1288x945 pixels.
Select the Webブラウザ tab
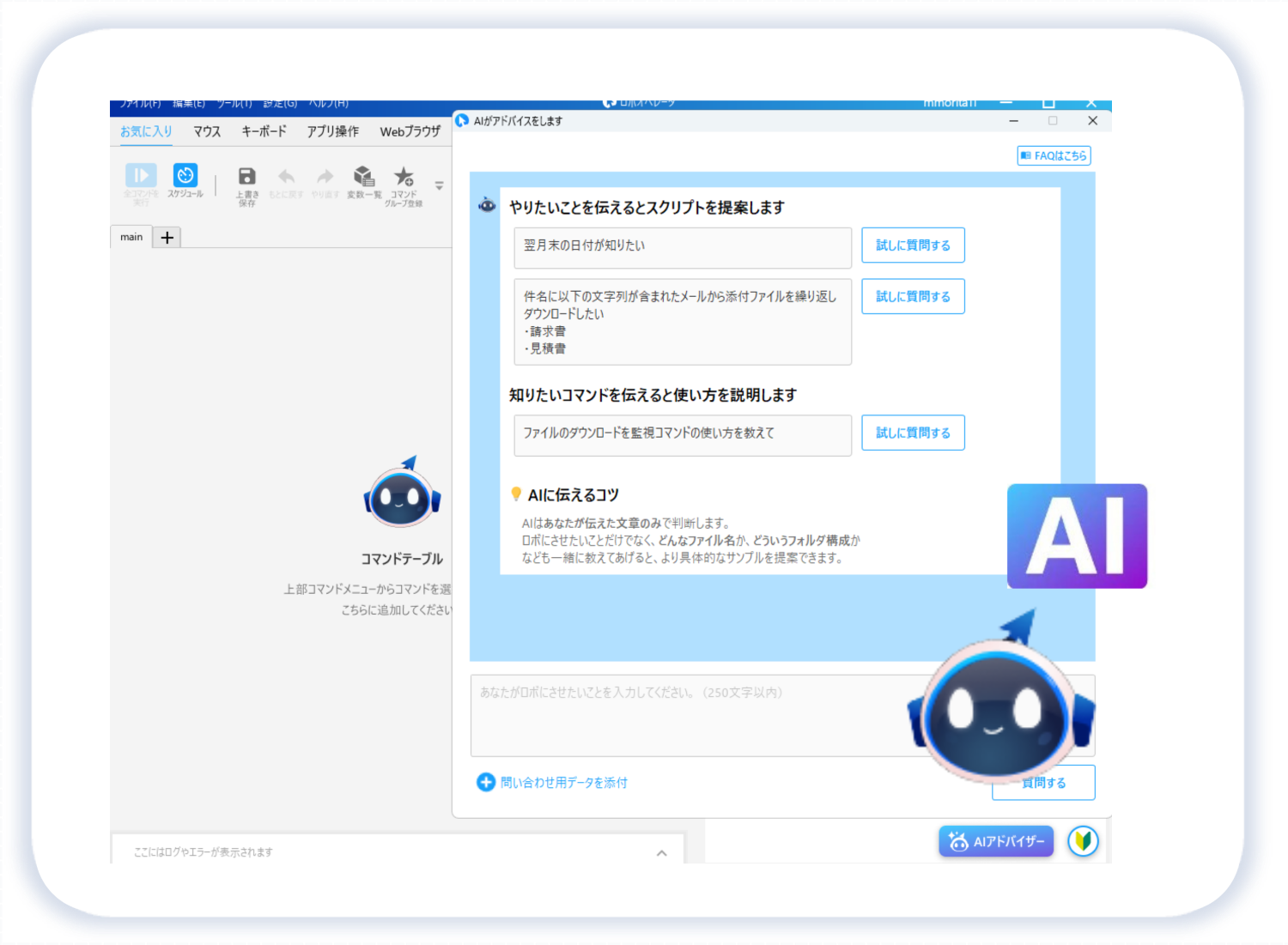(x=410, y=131)
